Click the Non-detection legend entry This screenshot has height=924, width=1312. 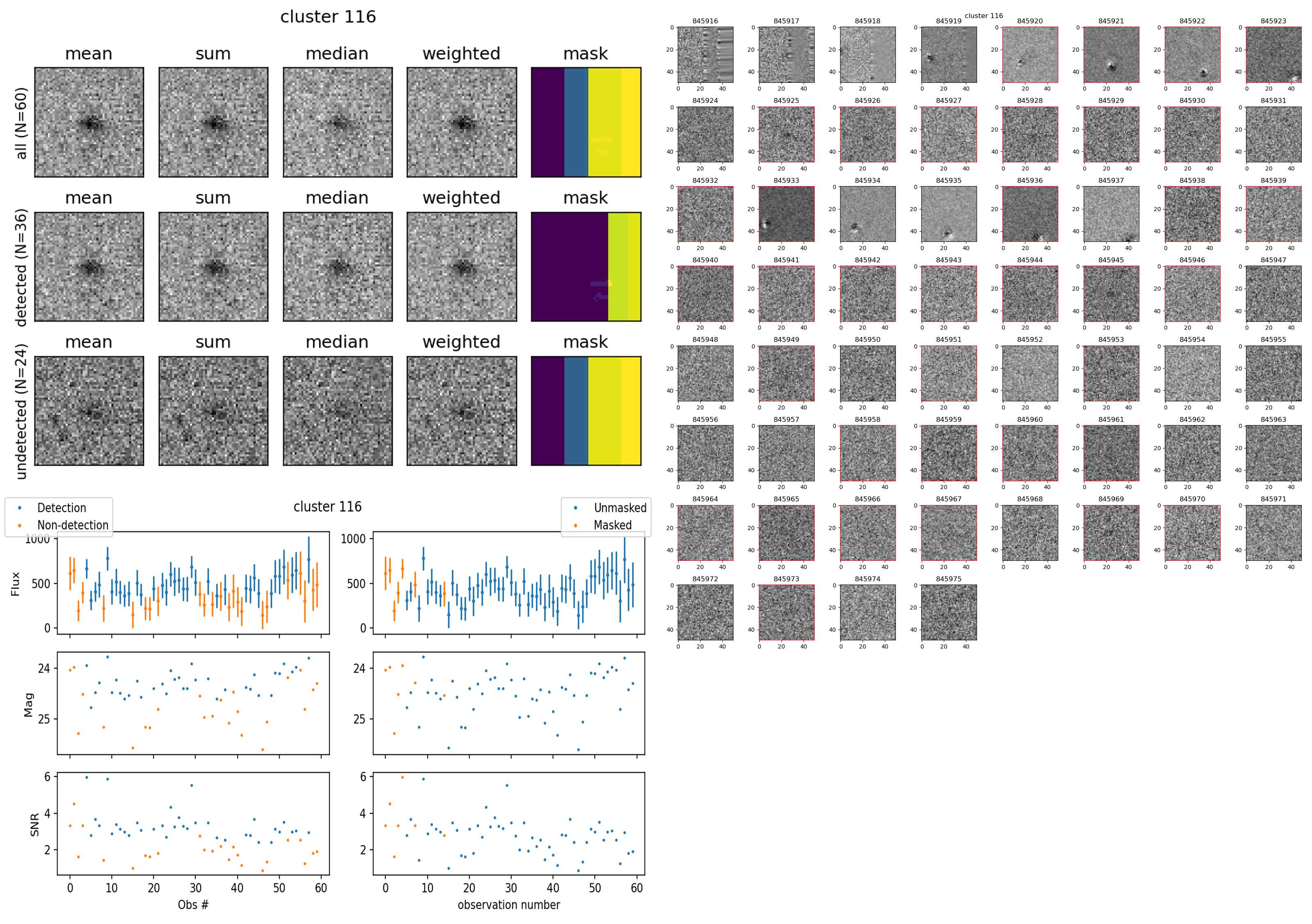(x=73, y=525)
